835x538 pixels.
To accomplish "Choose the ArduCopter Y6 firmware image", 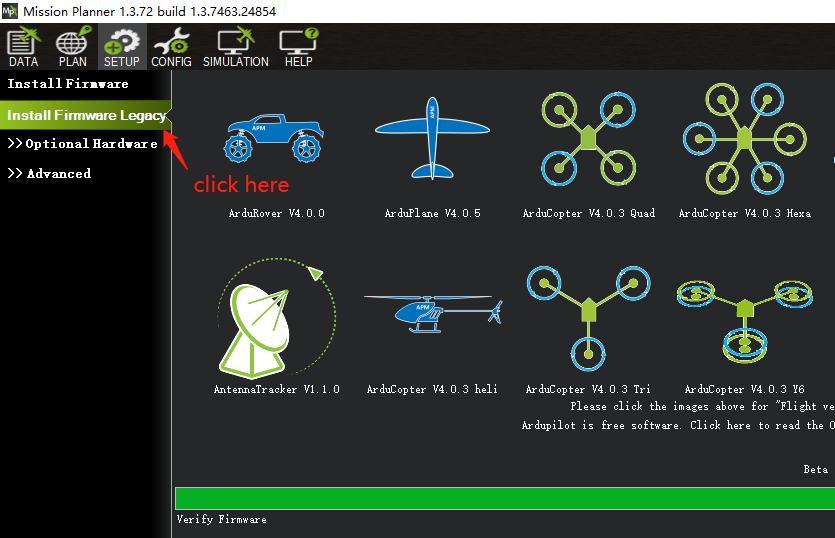I will pos(744,322).
